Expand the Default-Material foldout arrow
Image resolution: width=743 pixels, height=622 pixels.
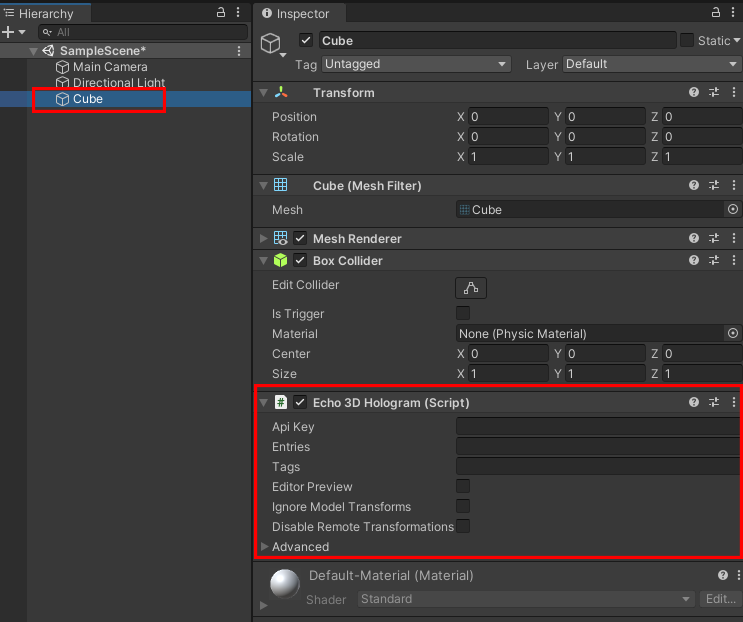[264, 605]
